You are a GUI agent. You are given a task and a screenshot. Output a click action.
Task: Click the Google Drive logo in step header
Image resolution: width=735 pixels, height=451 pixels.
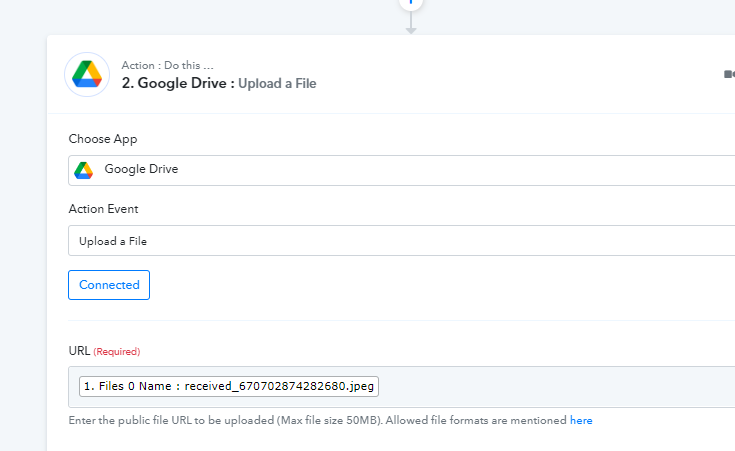[87, 75]
